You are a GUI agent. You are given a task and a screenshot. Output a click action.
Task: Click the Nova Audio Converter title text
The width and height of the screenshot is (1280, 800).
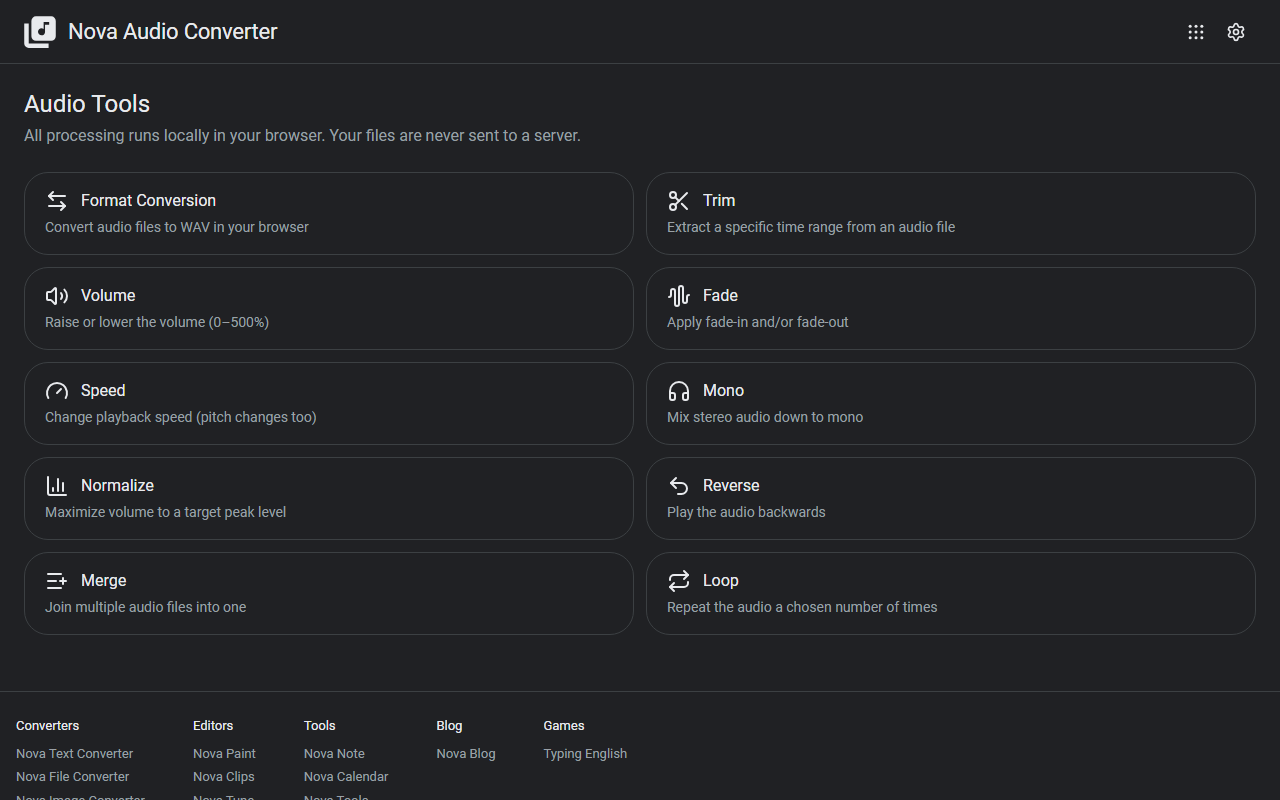click(173, 32)
